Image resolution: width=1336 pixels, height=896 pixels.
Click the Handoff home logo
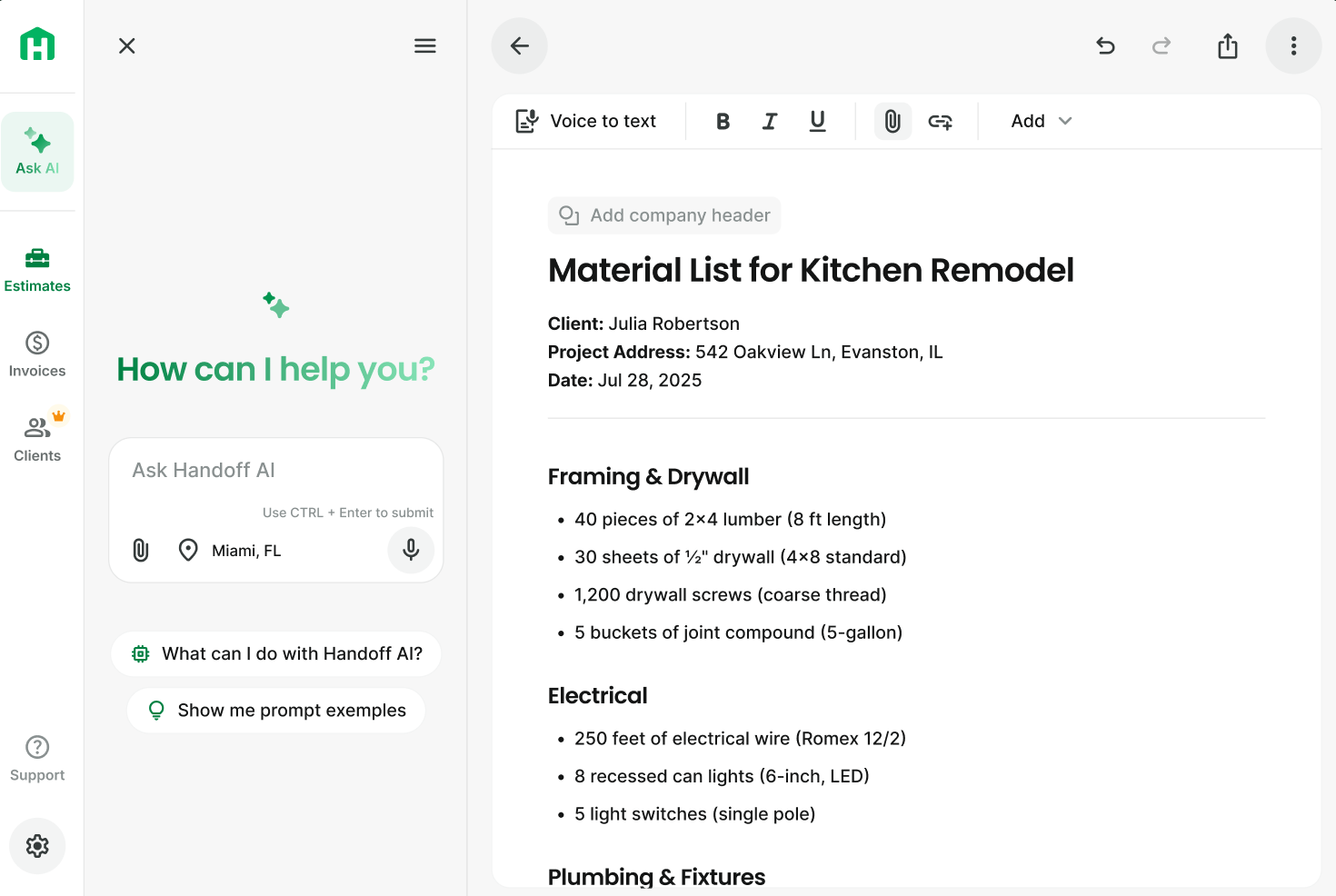click(x=37, y=44)
